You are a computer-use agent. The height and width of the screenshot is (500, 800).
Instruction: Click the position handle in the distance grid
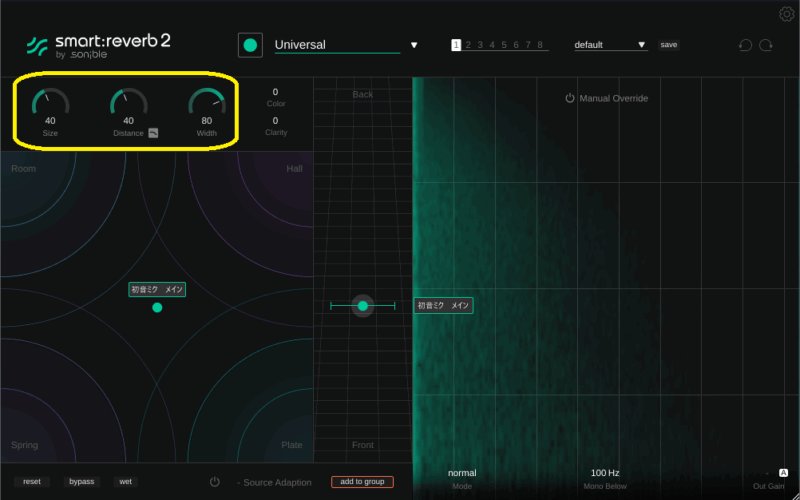(363, 306)
